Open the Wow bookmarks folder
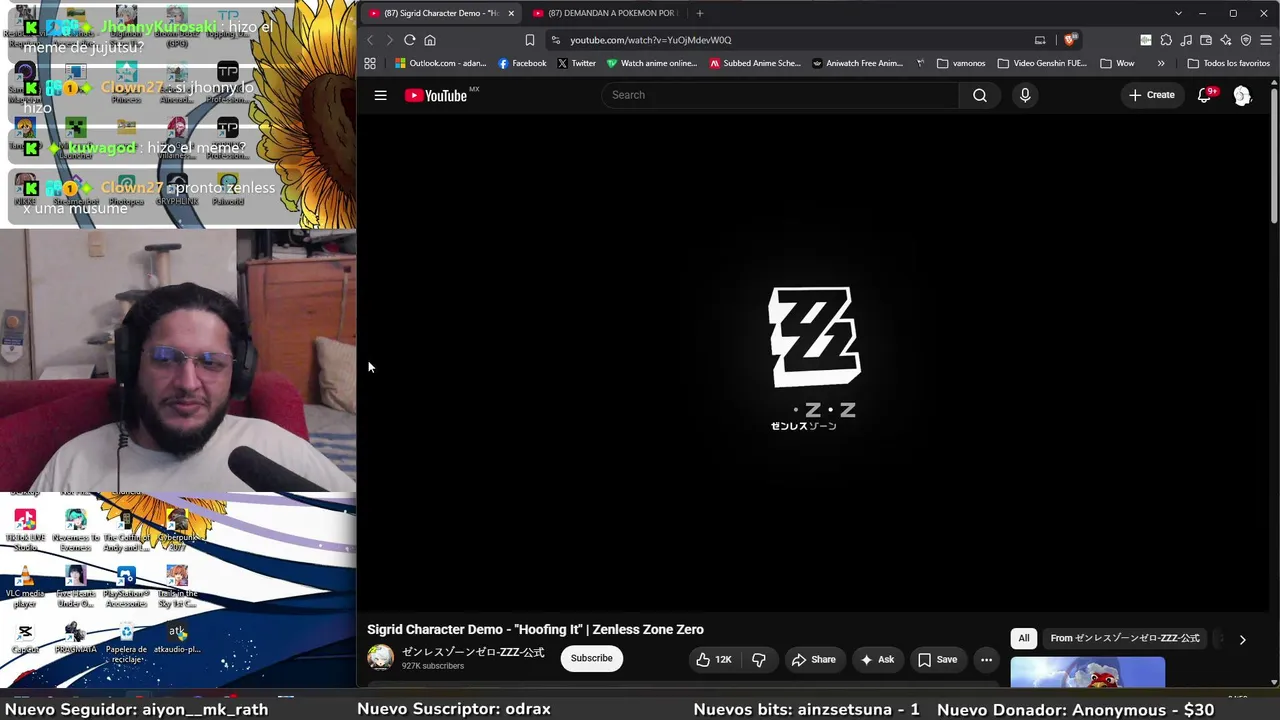Viewport: 1280px width, 720px height. pos(1117,63)
